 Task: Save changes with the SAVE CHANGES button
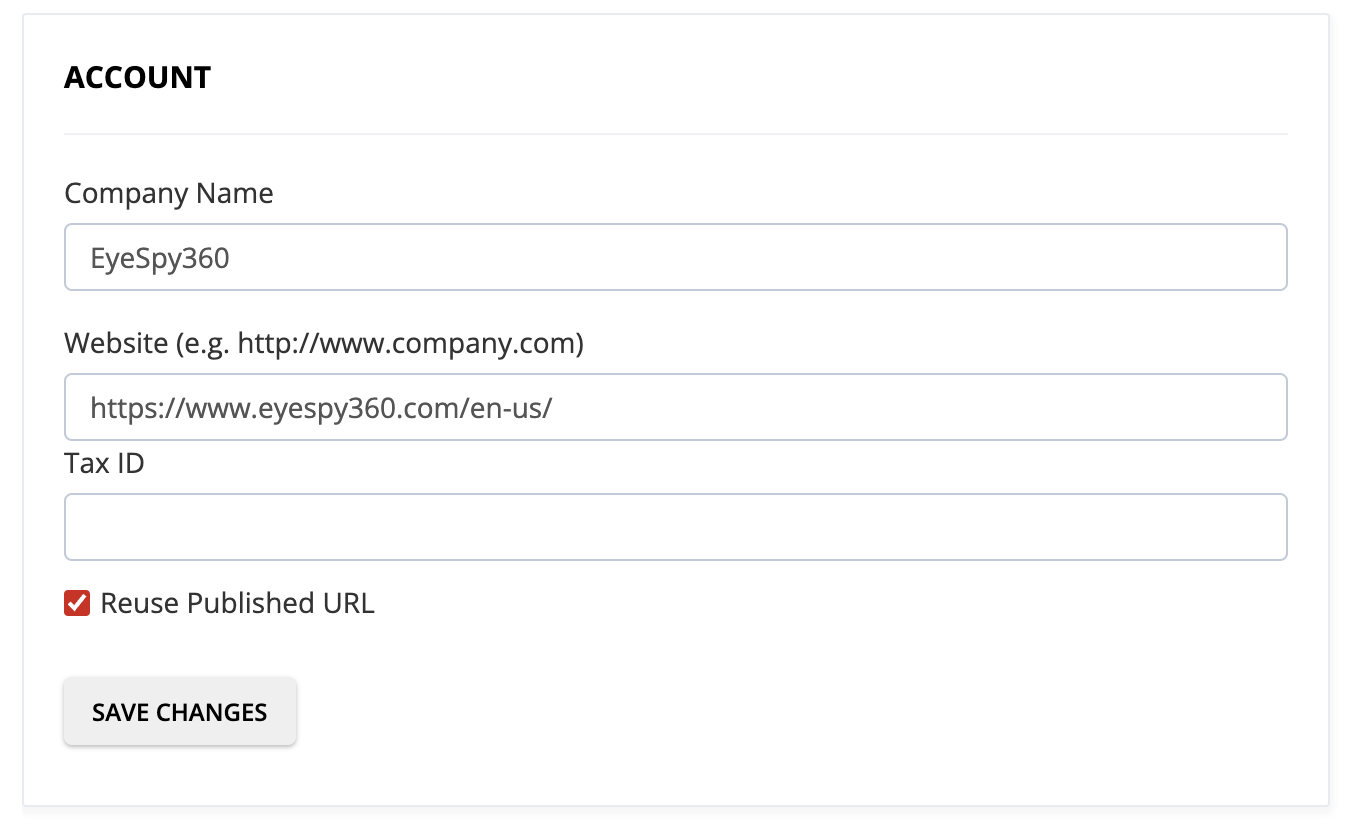pos(180,712)
